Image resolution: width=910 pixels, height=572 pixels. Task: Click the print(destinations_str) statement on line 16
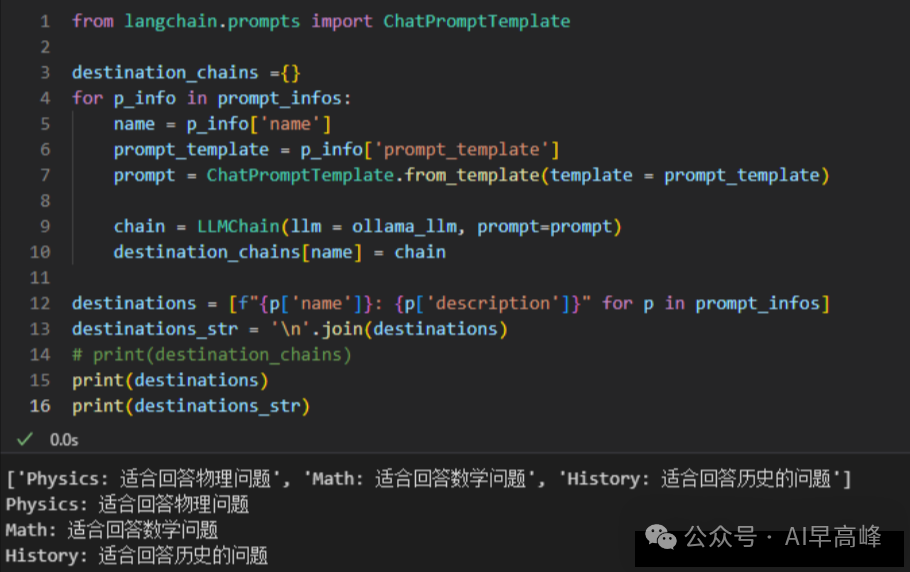[x=191, y=406]
